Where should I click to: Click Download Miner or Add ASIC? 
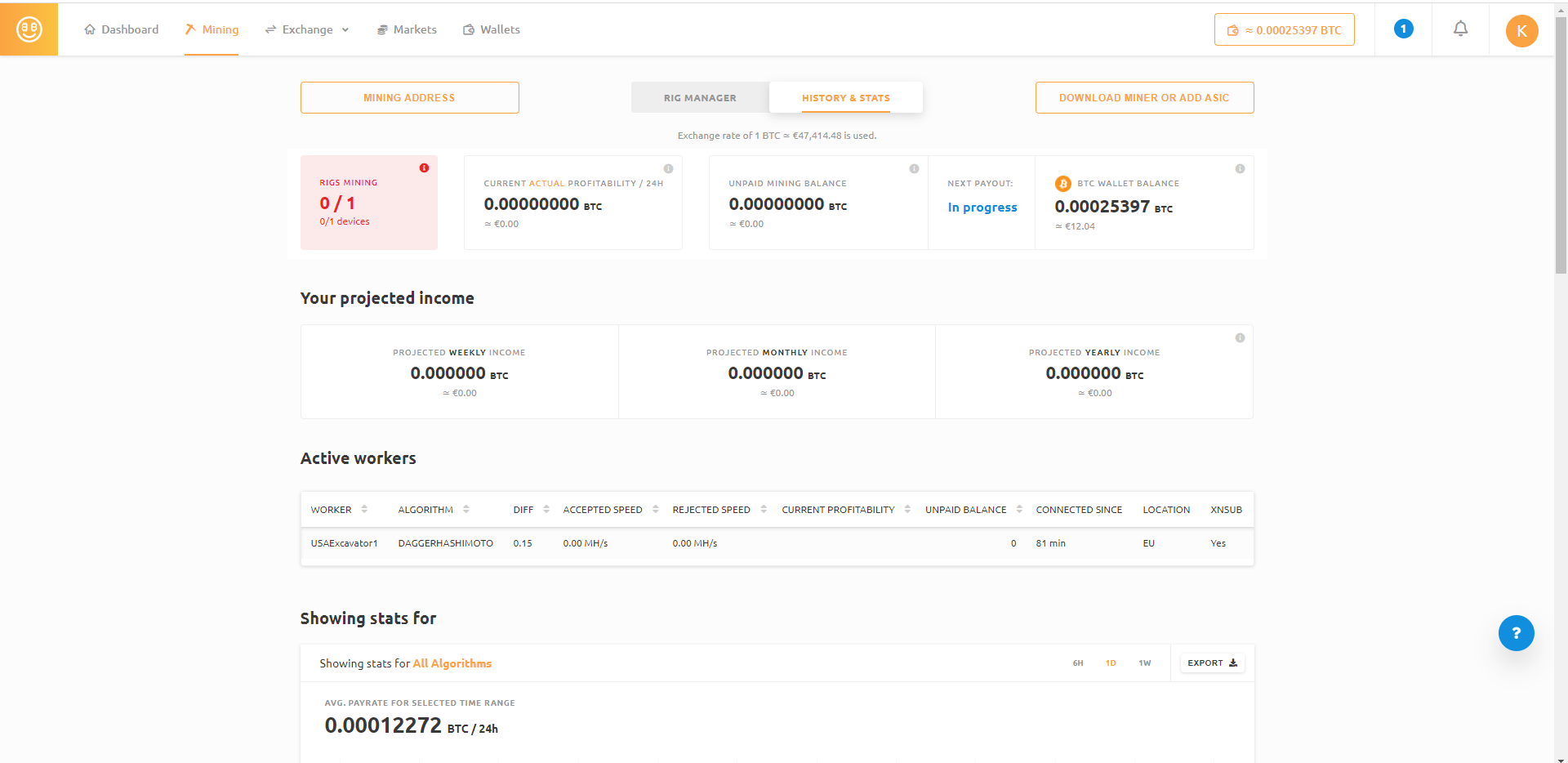(1144, 97)
